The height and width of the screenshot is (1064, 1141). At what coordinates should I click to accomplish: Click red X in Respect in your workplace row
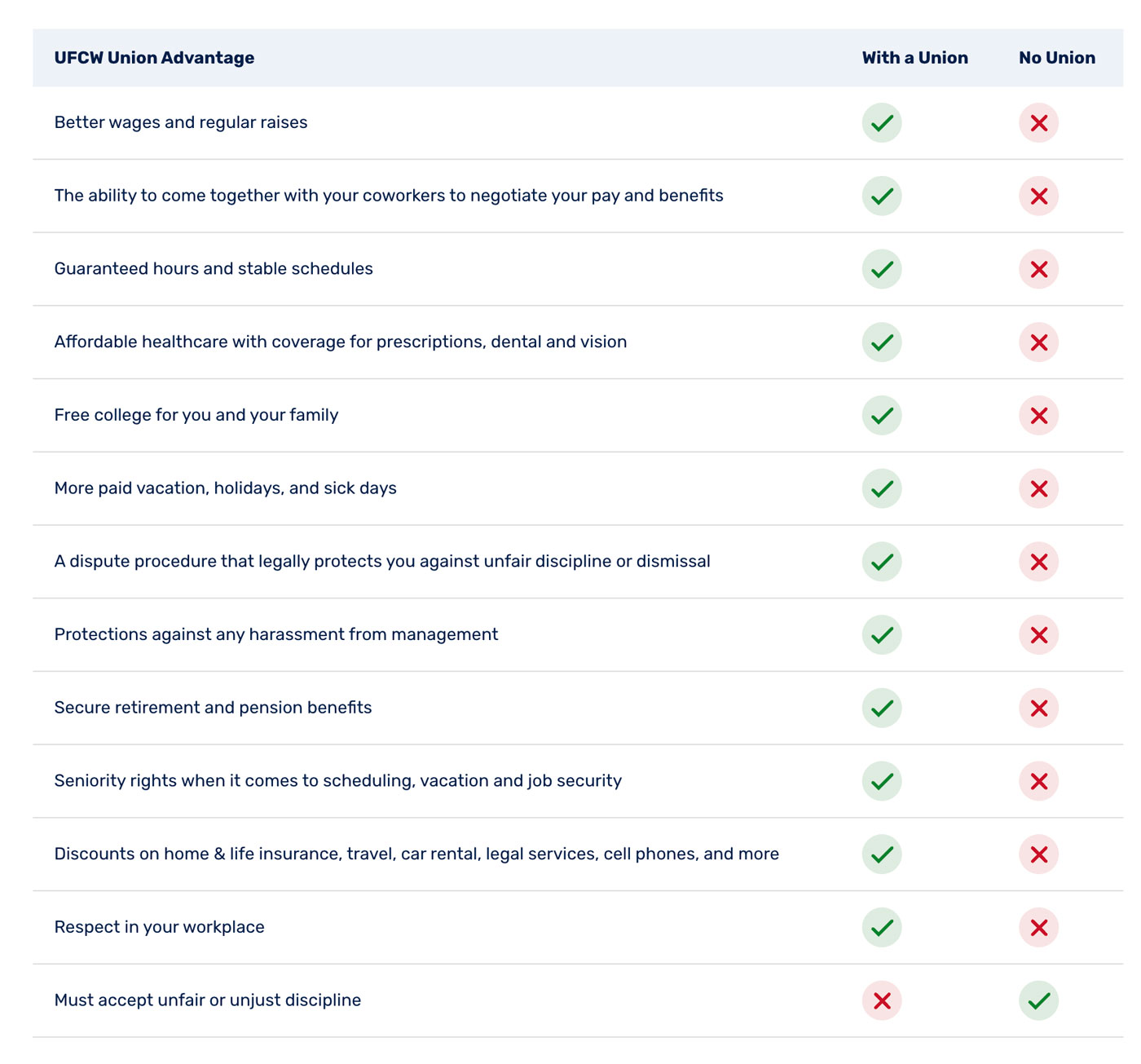pyautogui.click(x=1038, y=927)
